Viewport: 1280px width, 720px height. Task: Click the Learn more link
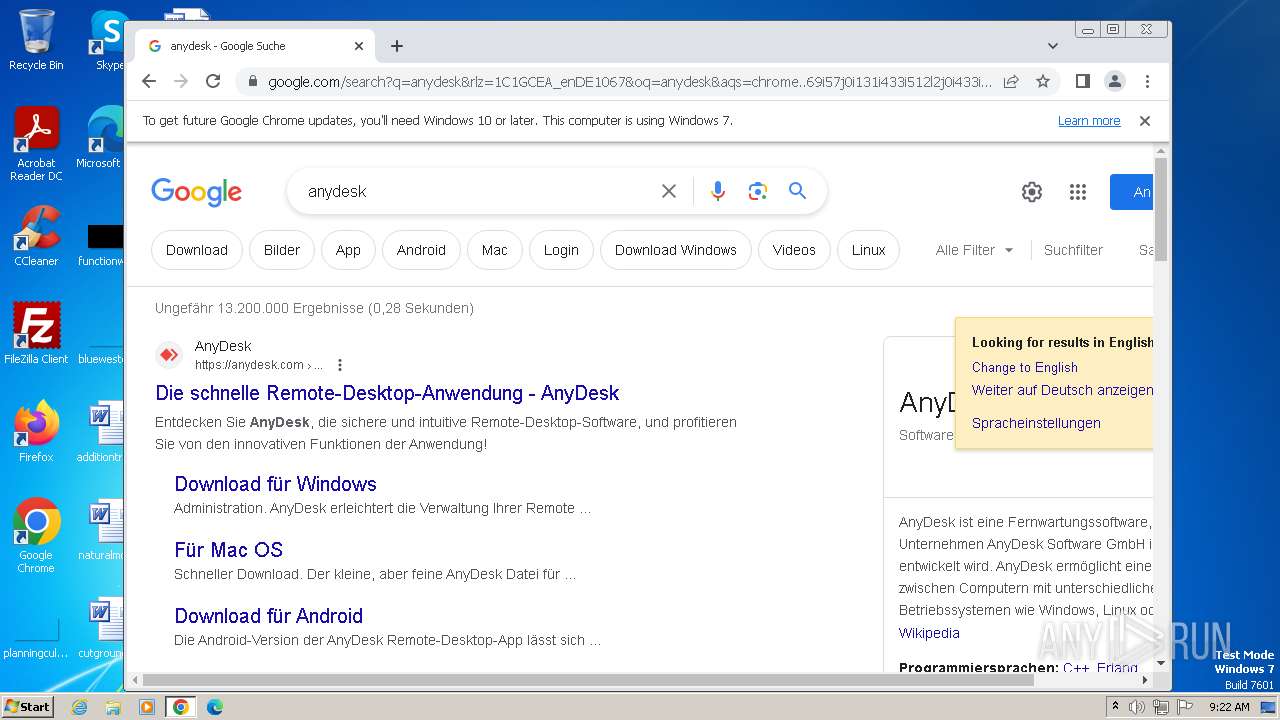tap(1089, 121)
